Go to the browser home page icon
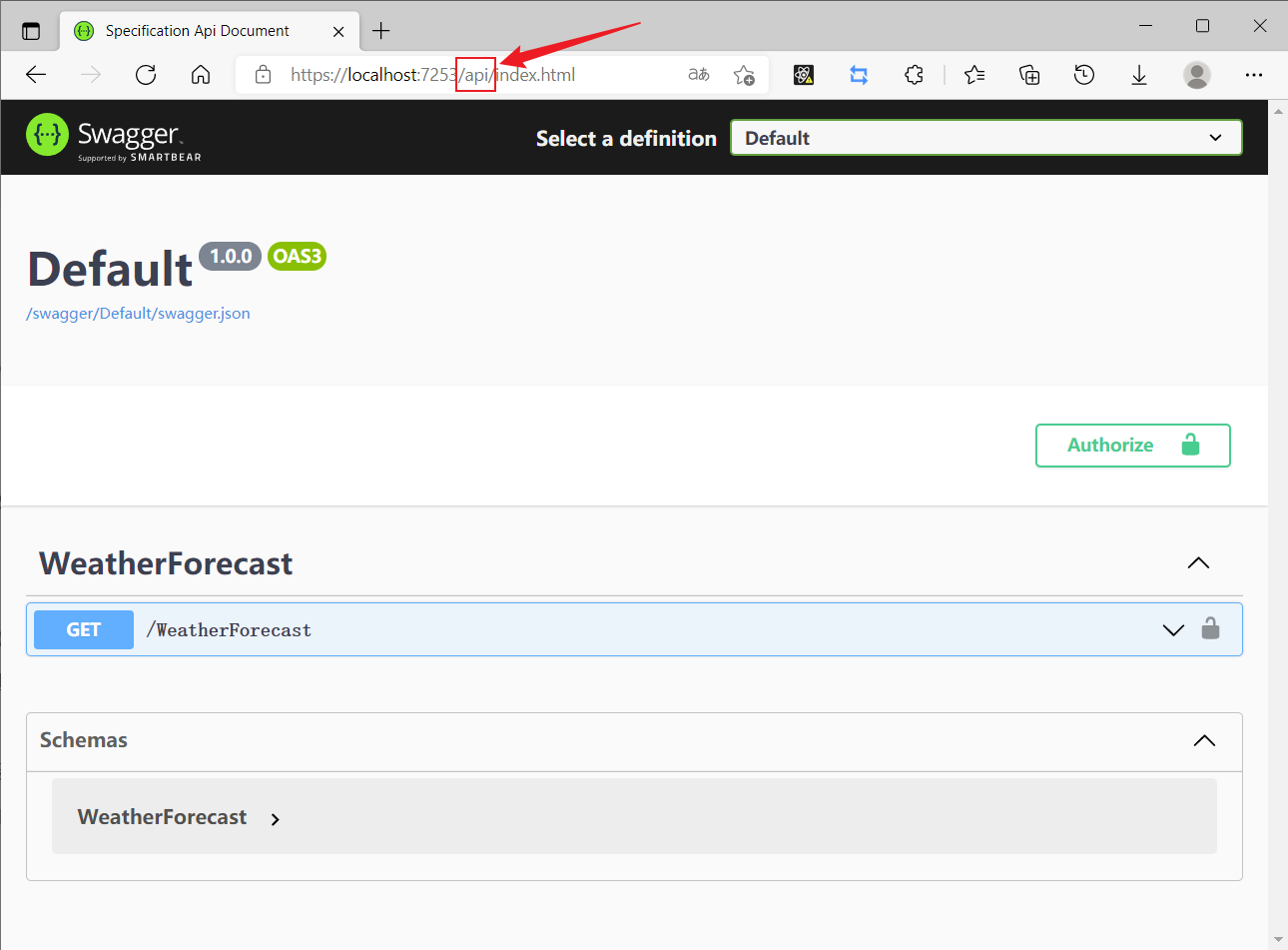This screenshot has width=1288, height=950. click(x=201, y=75)
